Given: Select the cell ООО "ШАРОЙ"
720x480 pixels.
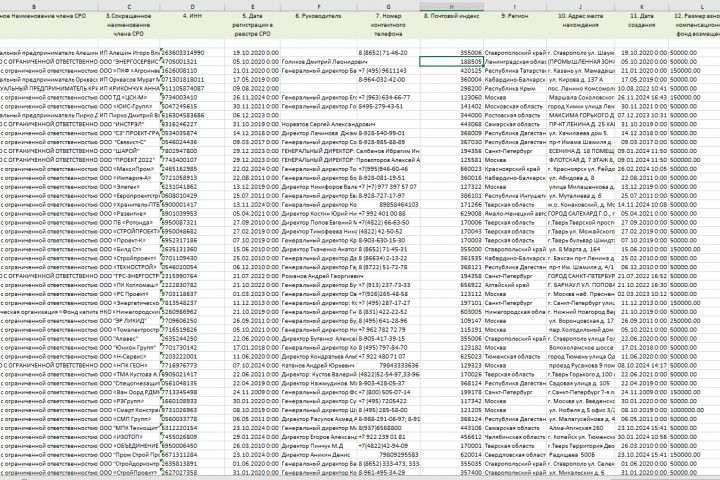Looking at the screenshot, I should 129,151.
